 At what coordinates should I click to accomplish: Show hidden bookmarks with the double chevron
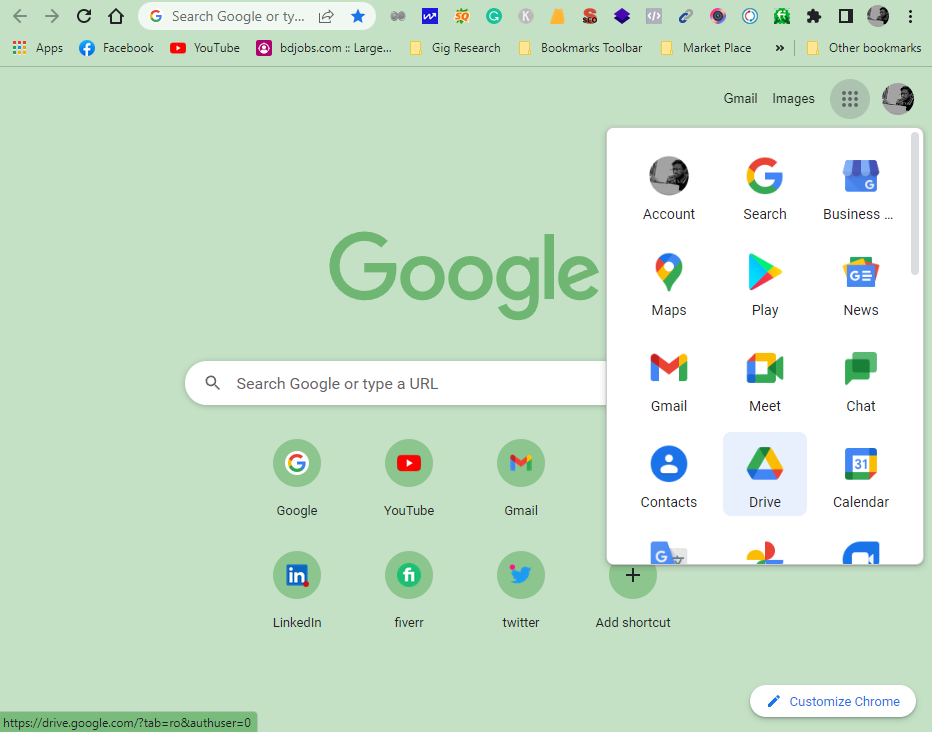(x=779, y=48)
